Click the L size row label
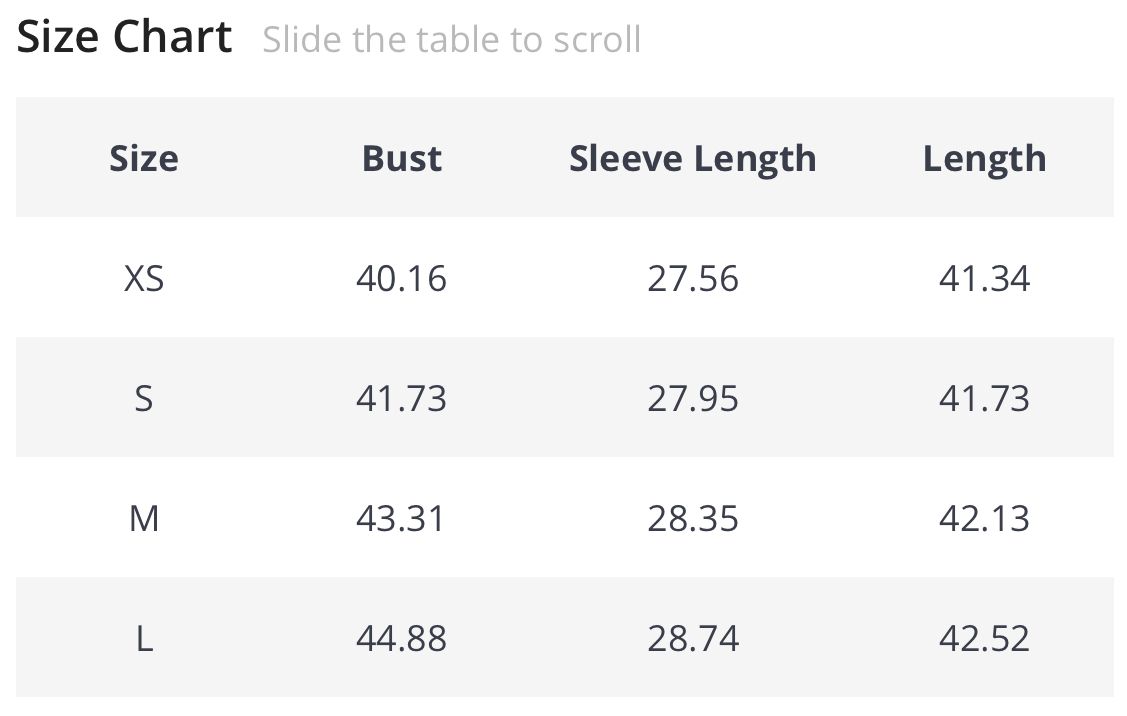 click(x=144, y=638)
